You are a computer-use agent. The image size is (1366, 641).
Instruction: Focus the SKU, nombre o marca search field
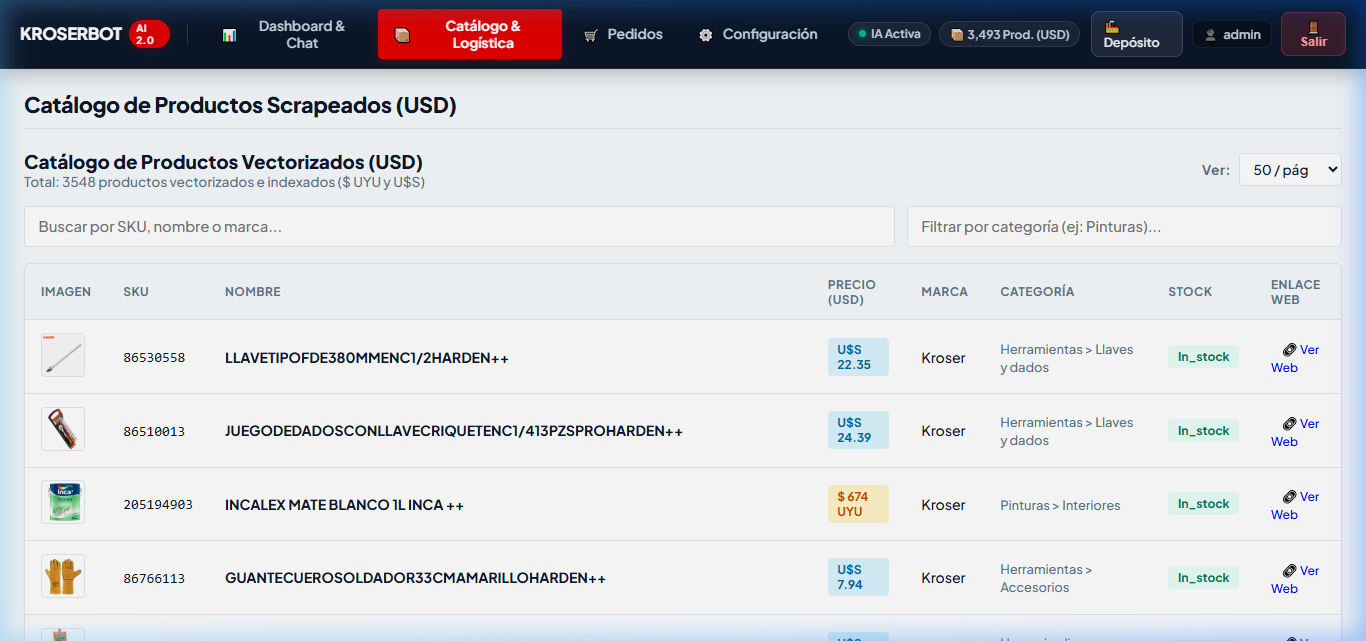click(459, 226)
